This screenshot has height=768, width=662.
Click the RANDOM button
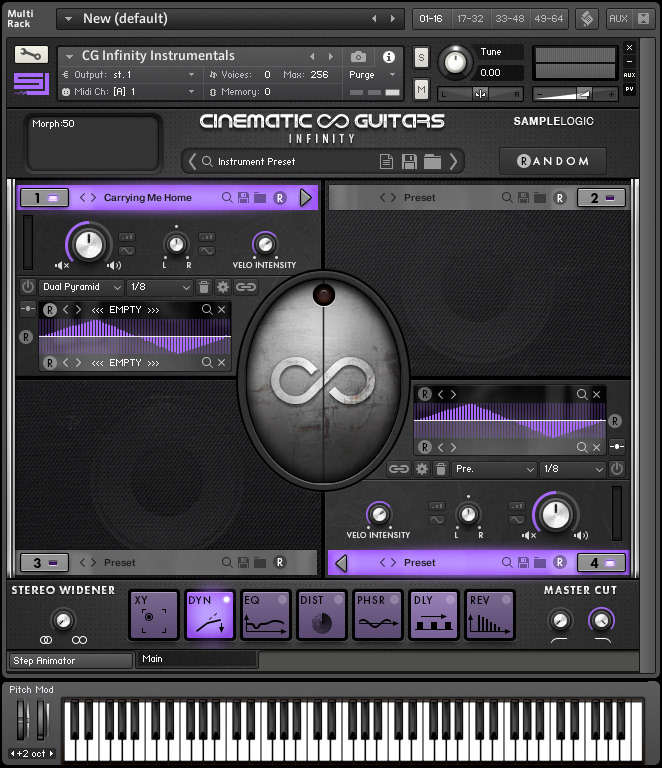coord(553,161)
